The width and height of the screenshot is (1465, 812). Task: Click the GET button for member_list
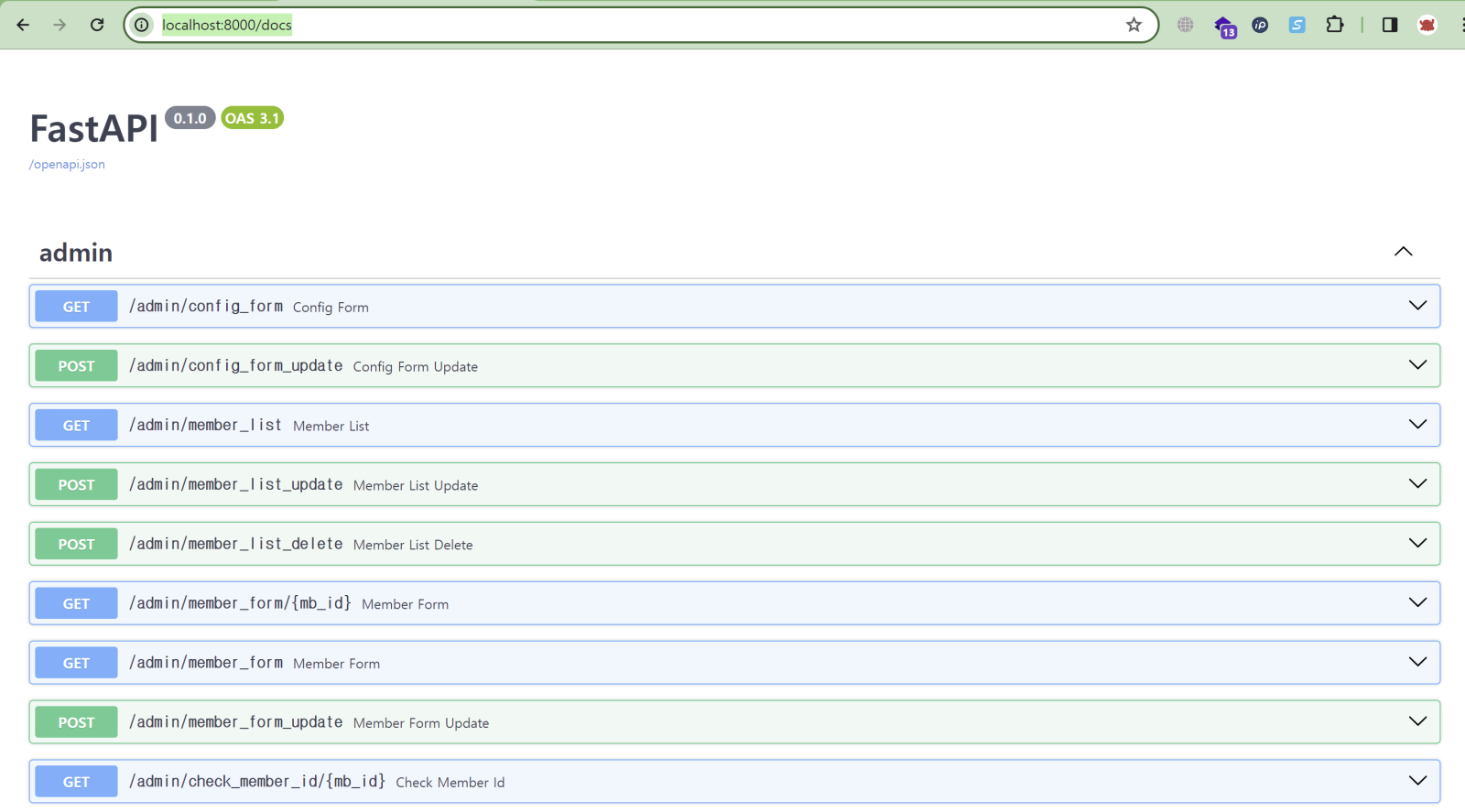pos(76,426)
